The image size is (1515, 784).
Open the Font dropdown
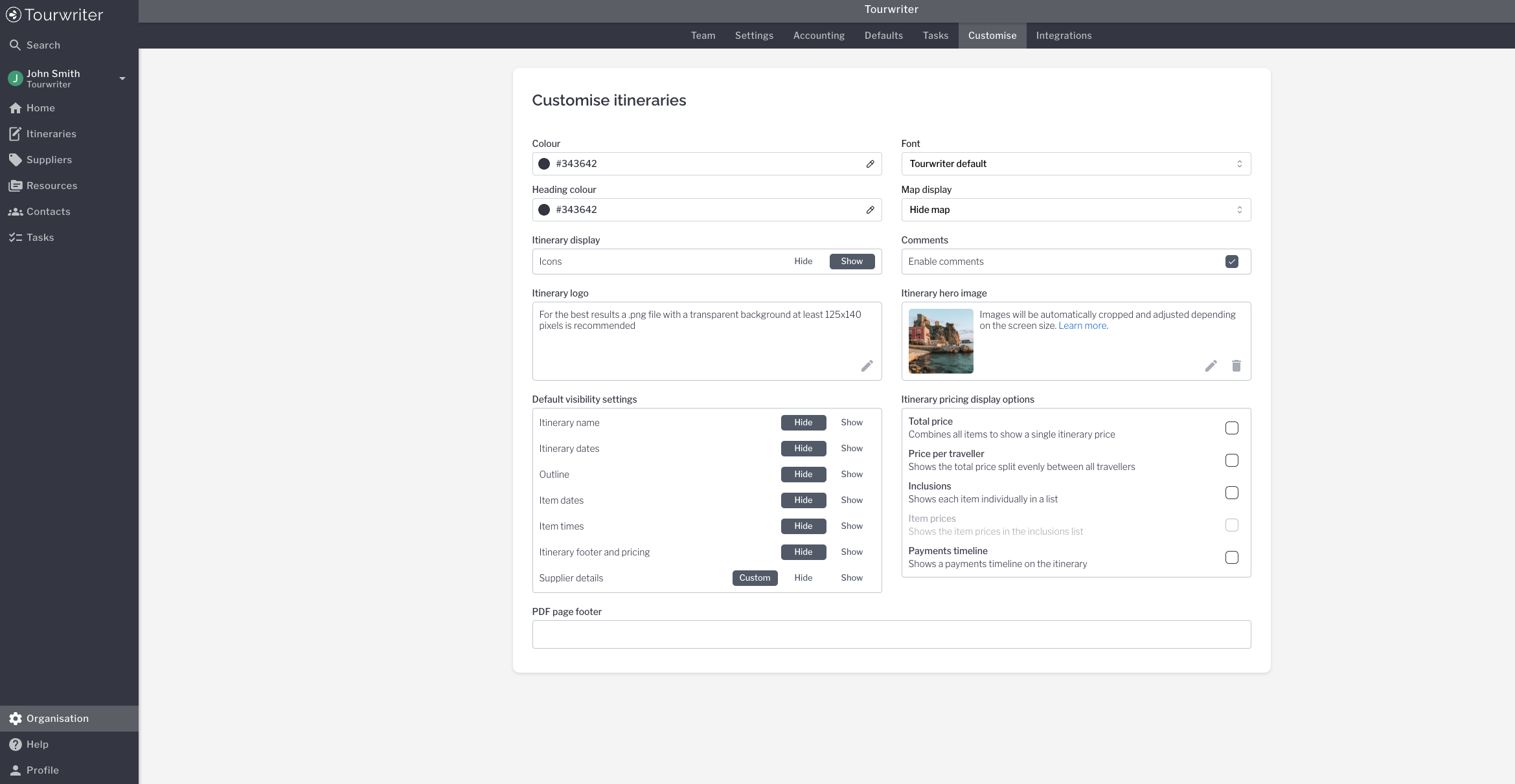tap(1075, 164)
